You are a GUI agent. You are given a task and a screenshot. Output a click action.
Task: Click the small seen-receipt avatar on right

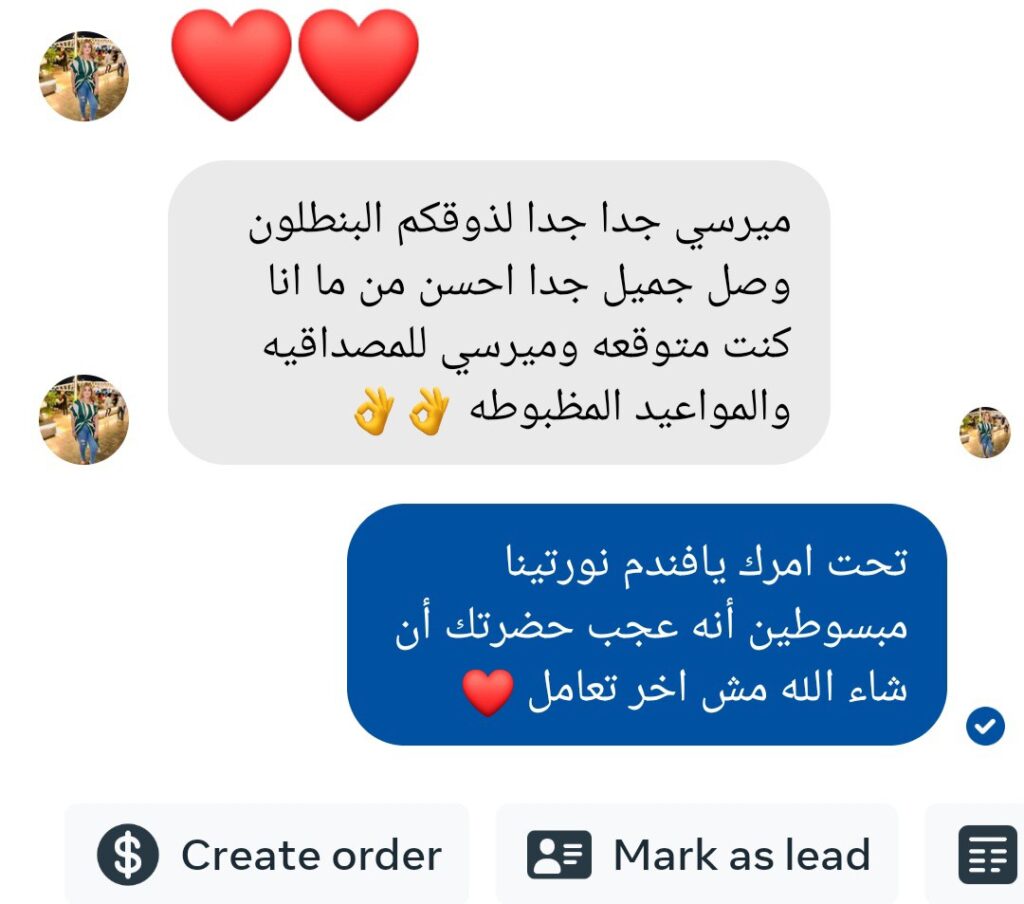985,432
